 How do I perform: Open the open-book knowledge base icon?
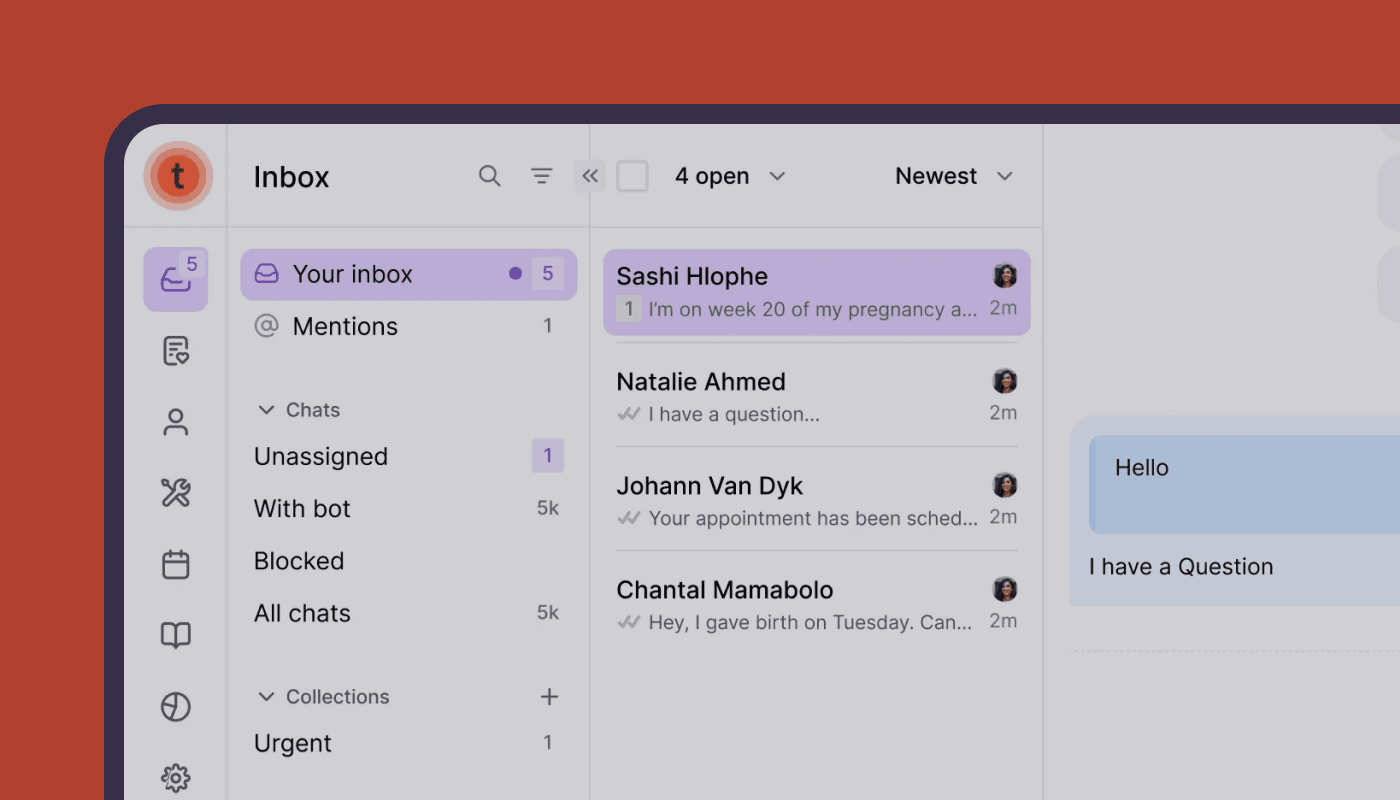(x=176, y=635)
